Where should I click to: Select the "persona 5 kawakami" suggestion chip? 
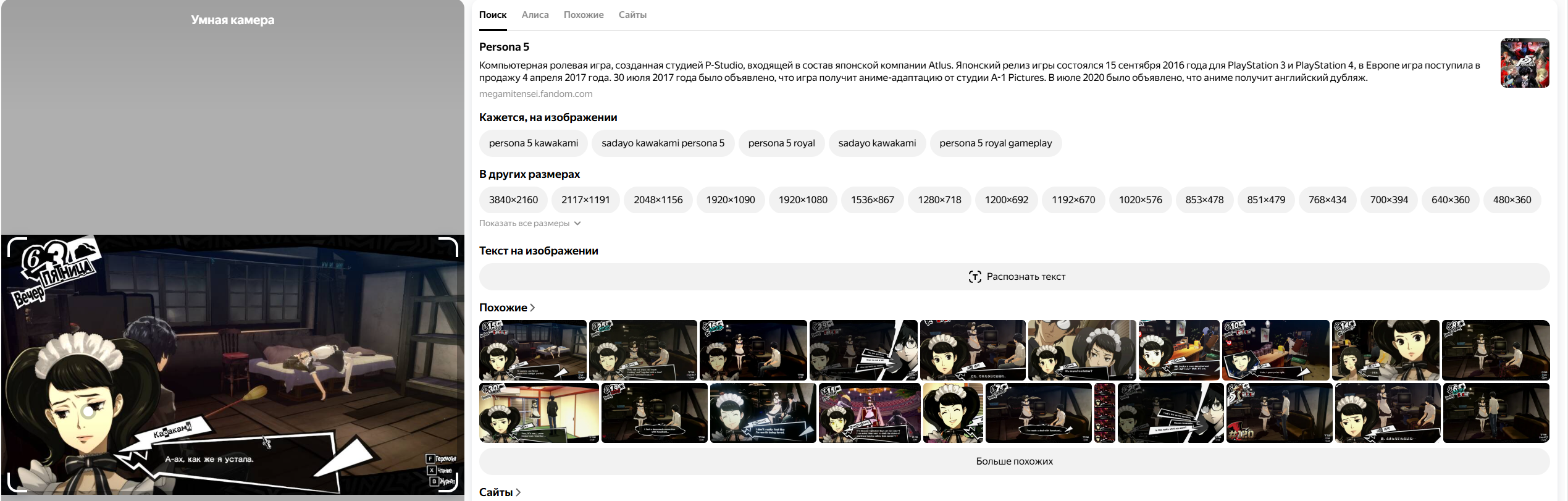534,143
